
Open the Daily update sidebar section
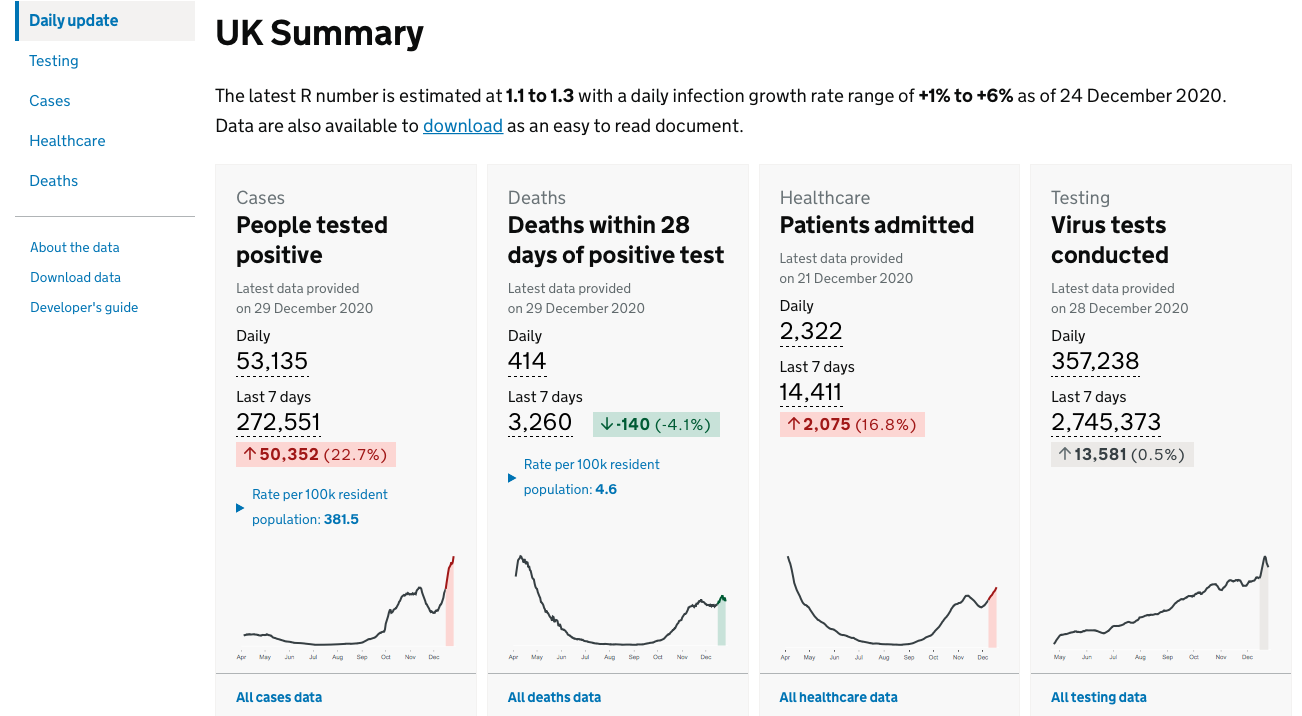point(105,21)
